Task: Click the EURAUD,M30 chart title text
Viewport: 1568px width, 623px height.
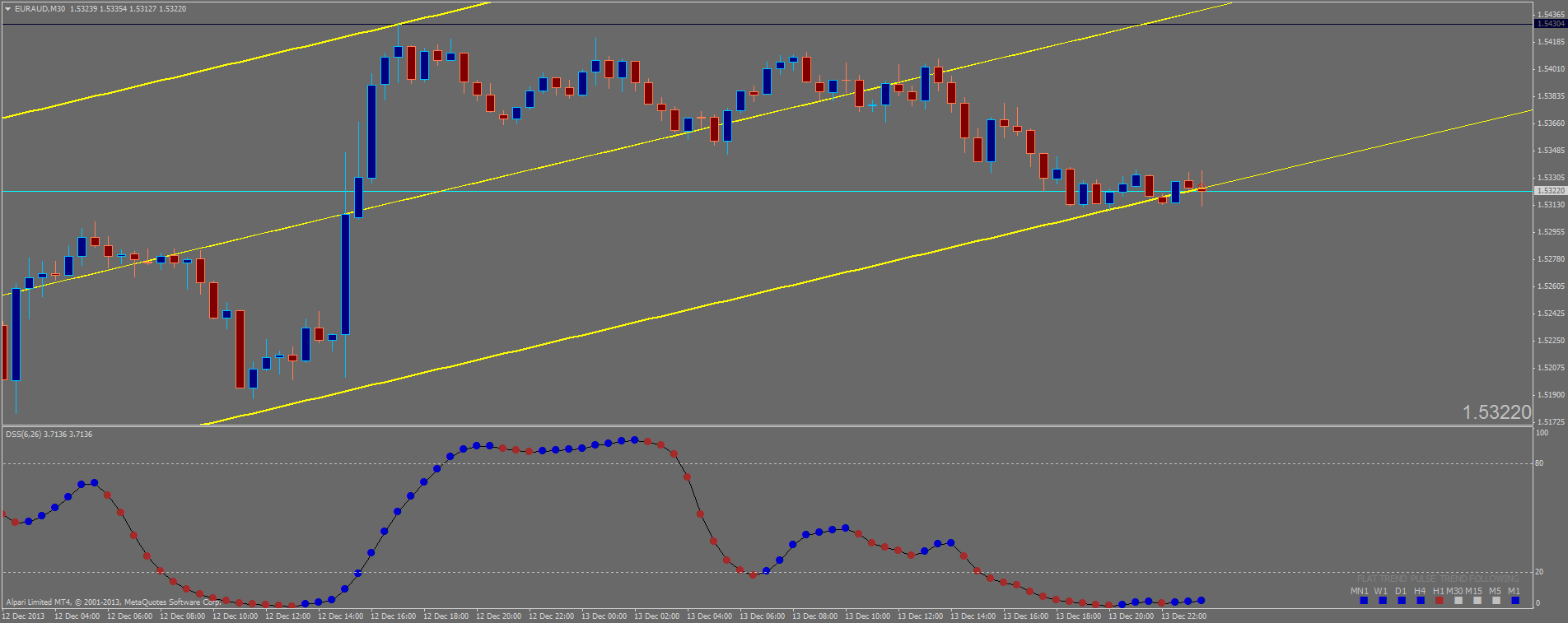Action: 40,9
